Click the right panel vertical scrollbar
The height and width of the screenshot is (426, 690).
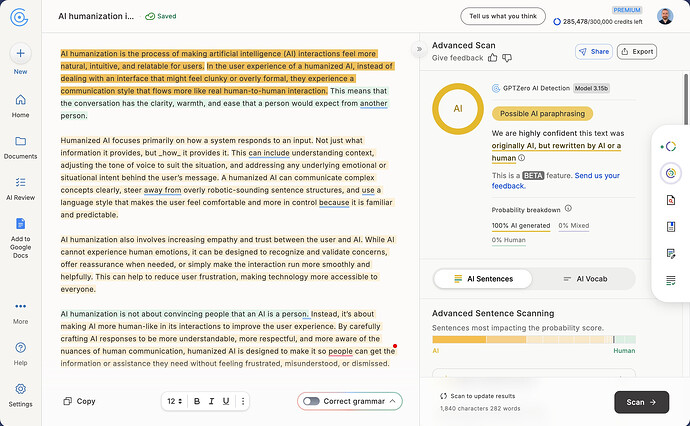point(686,99)
